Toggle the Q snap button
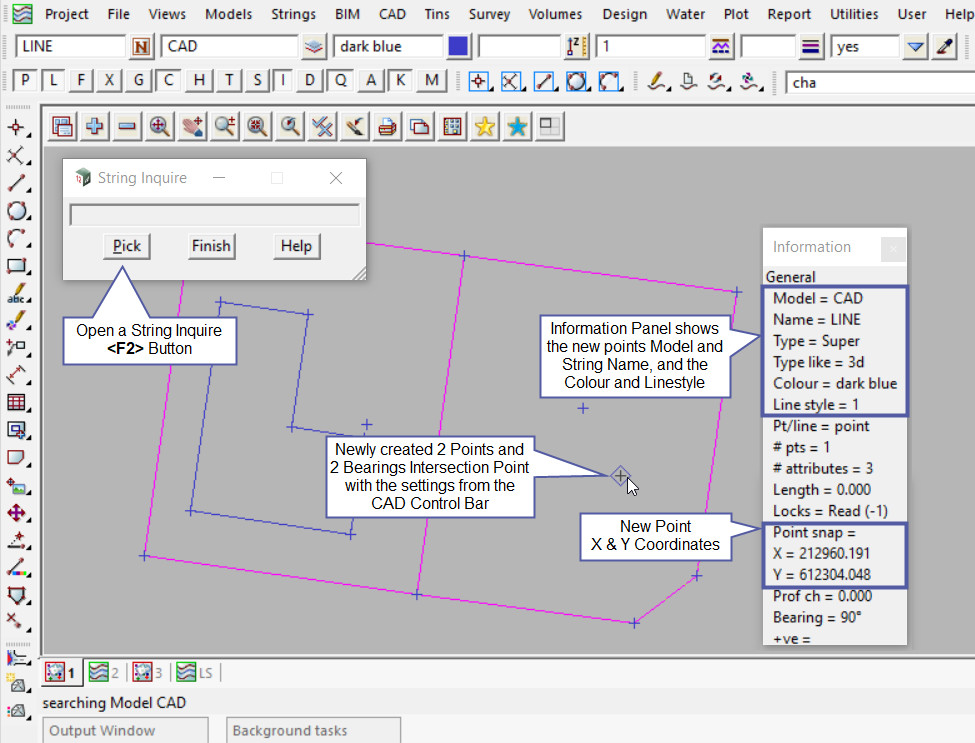 coord(341,81)
